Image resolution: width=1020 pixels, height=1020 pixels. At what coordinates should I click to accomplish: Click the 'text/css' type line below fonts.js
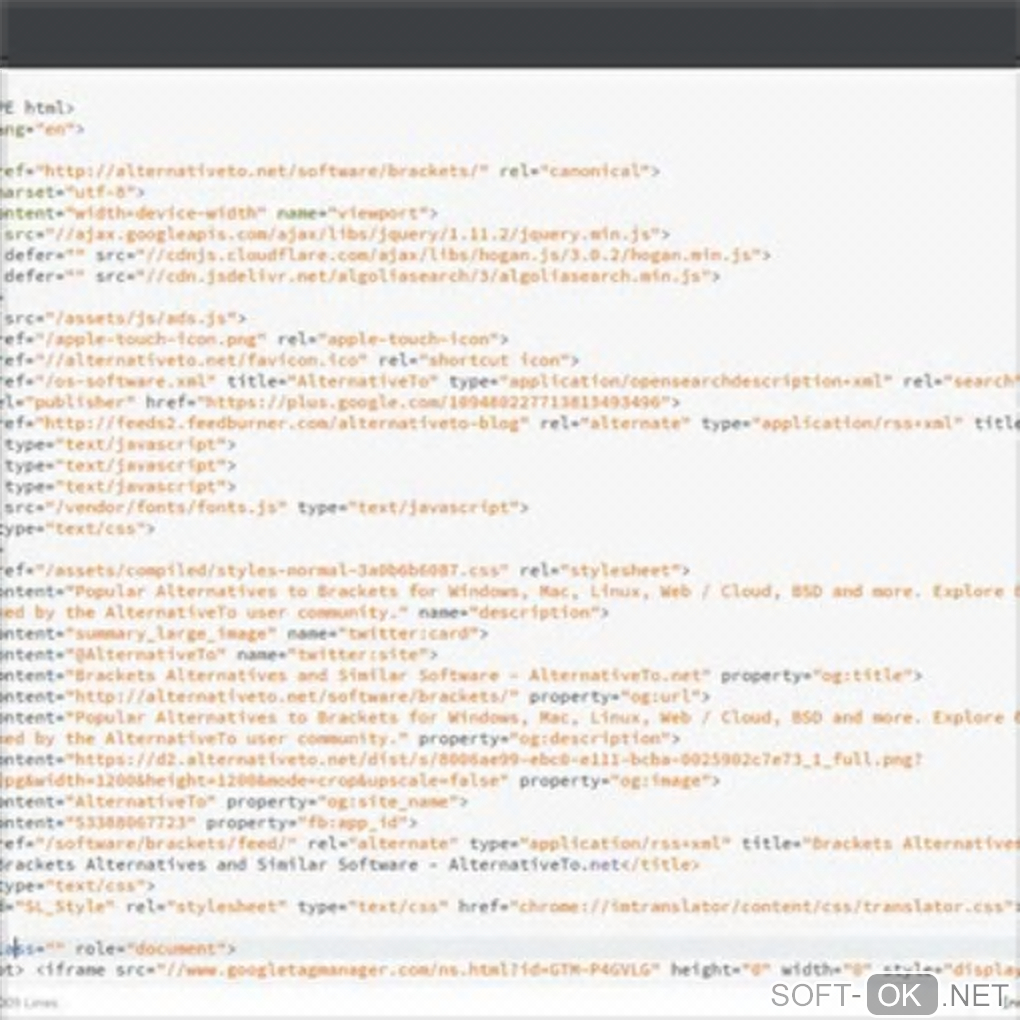tap(78, 528)
